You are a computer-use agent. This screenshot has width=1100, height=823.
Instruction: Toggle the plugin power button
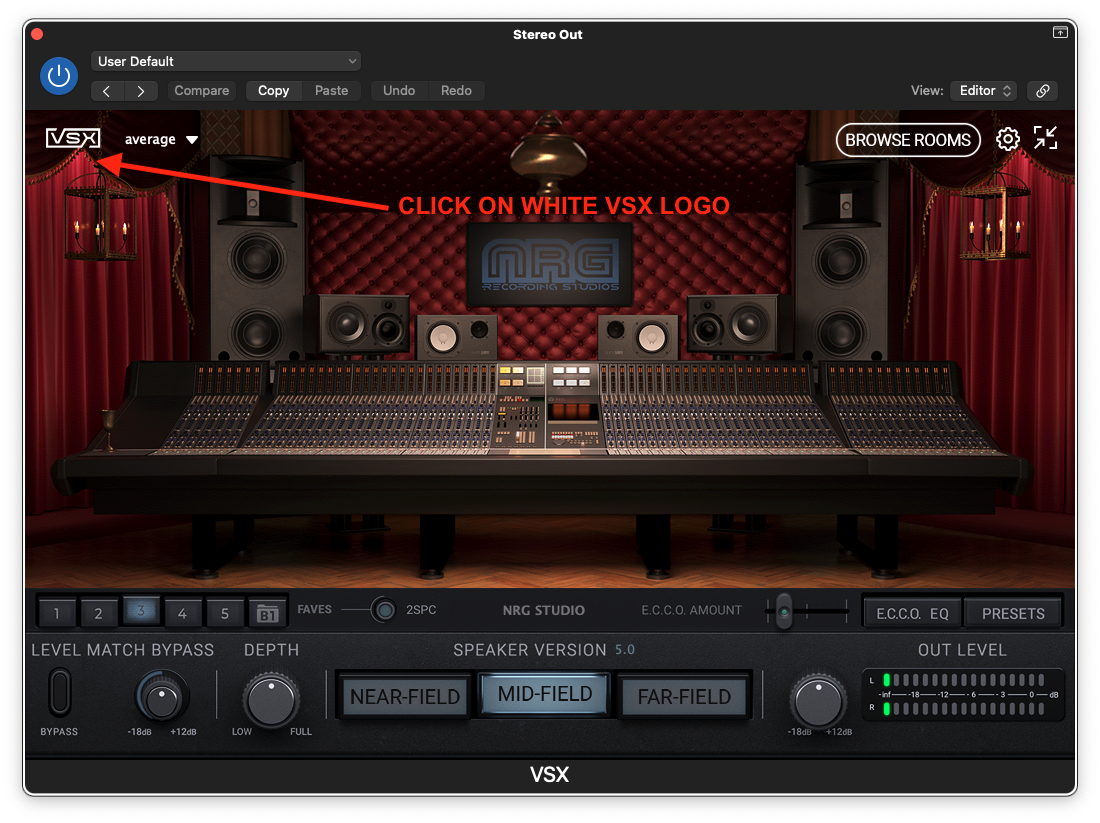[x=59, y=76]
